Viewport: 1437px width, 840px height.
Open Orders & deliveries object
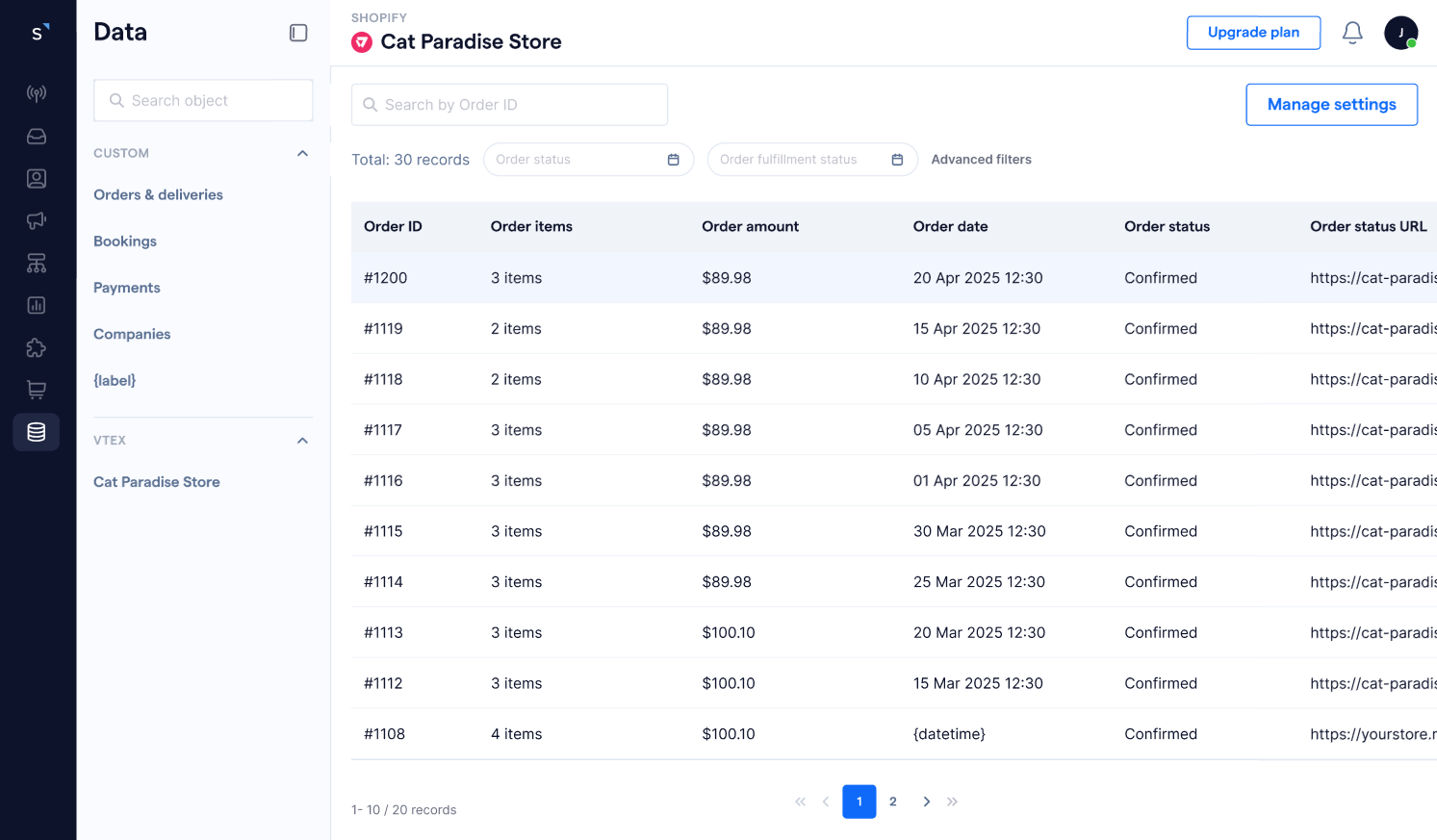pyautogui.click(x=158, y=194)
